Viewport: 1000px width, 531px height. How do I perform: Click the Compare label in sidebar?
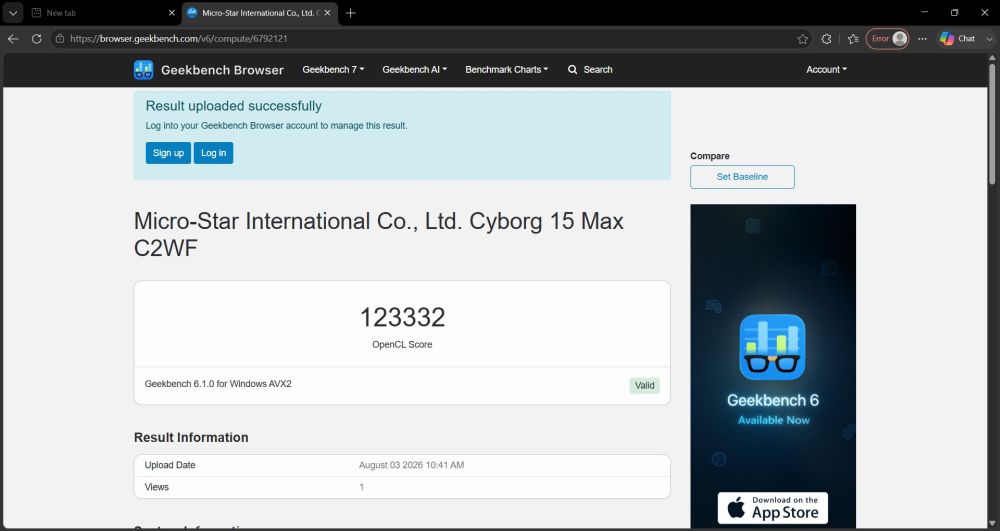[710, 156]
